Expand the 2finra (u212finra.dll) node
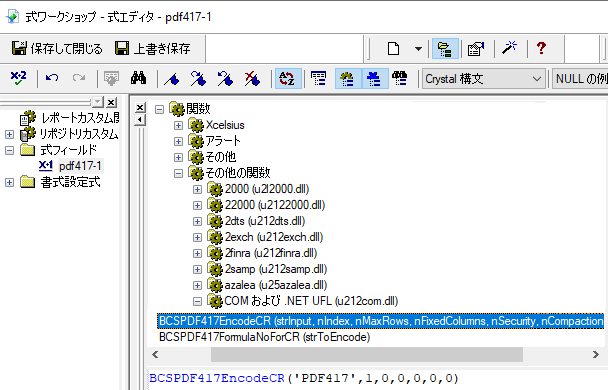608x390 pixels. click(x=197, y=254)
